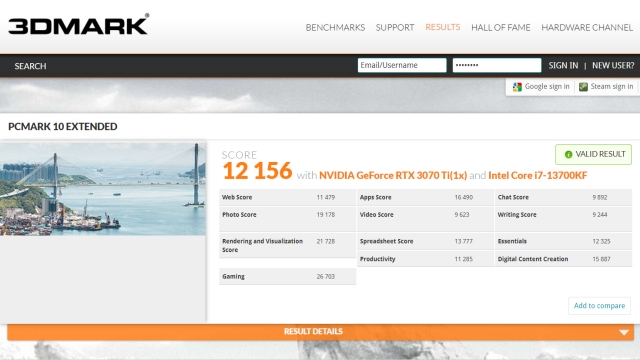Click the Digital Content Creation value 15 887
640x360 pixels.
tap(601, 259)
